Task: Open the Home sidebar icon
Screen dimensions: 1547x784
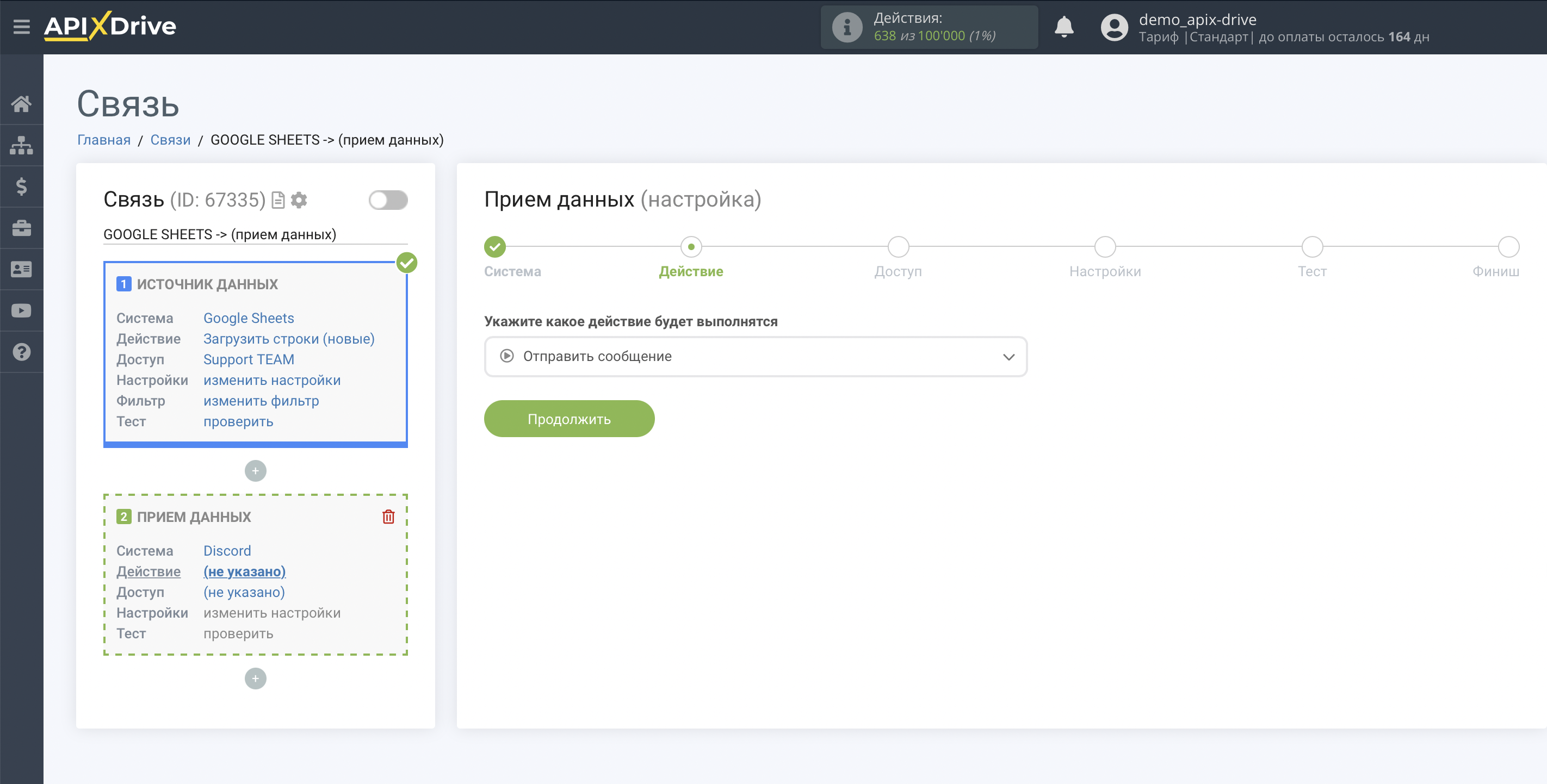Action: 22,104
